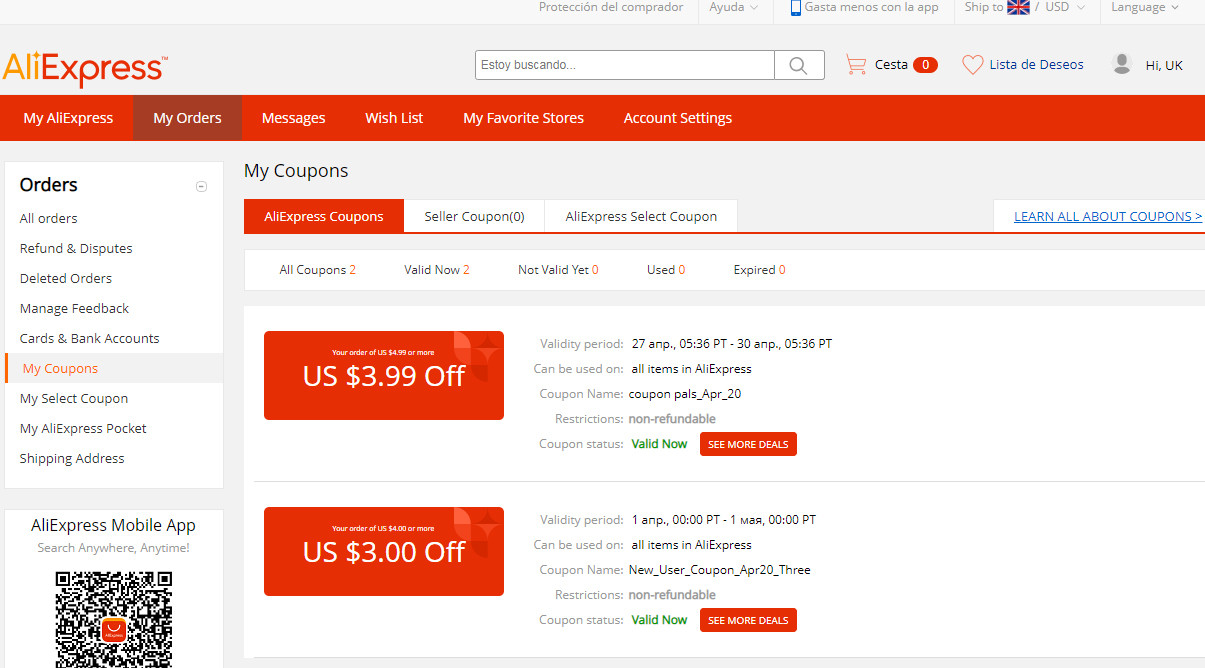Open the Ayuda dropdown

coord(734,7)
